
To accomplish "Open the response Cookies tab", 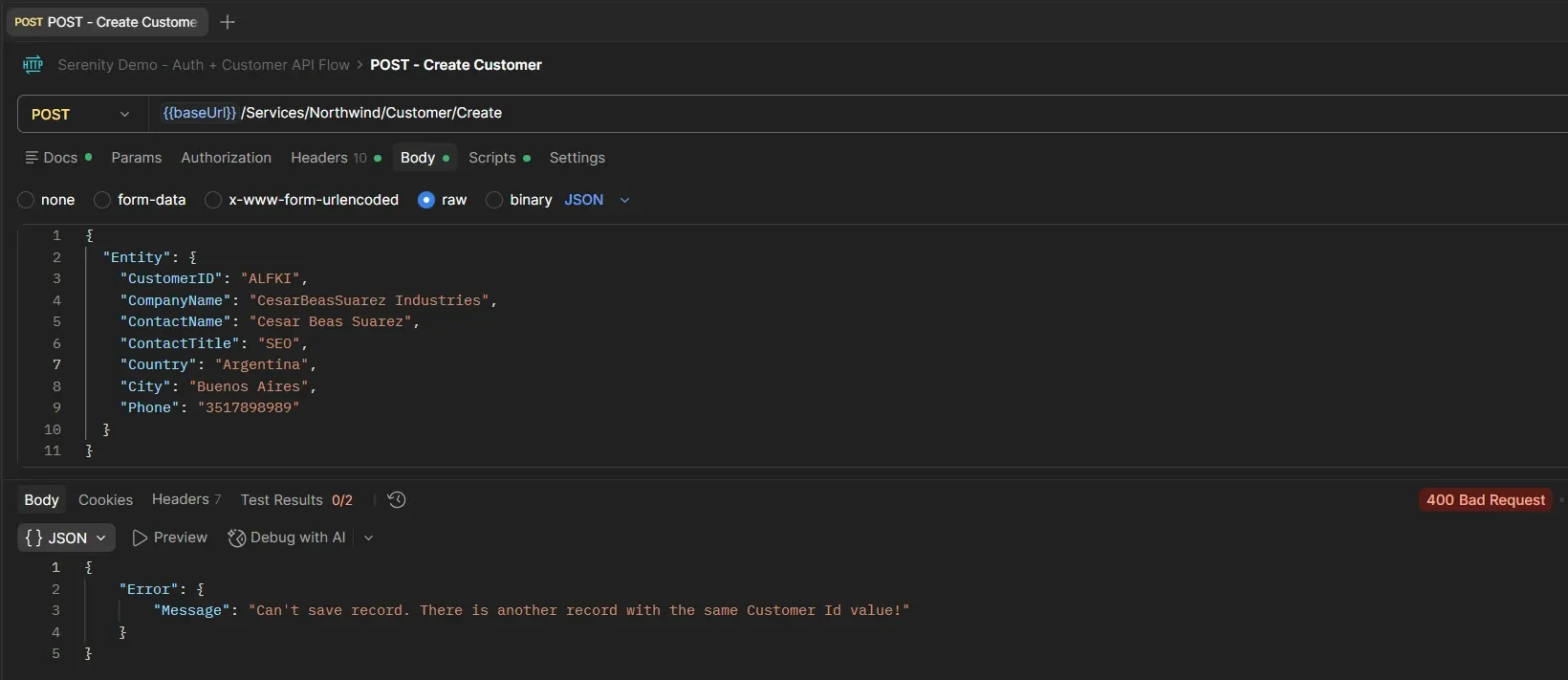I will pos(105,500).
